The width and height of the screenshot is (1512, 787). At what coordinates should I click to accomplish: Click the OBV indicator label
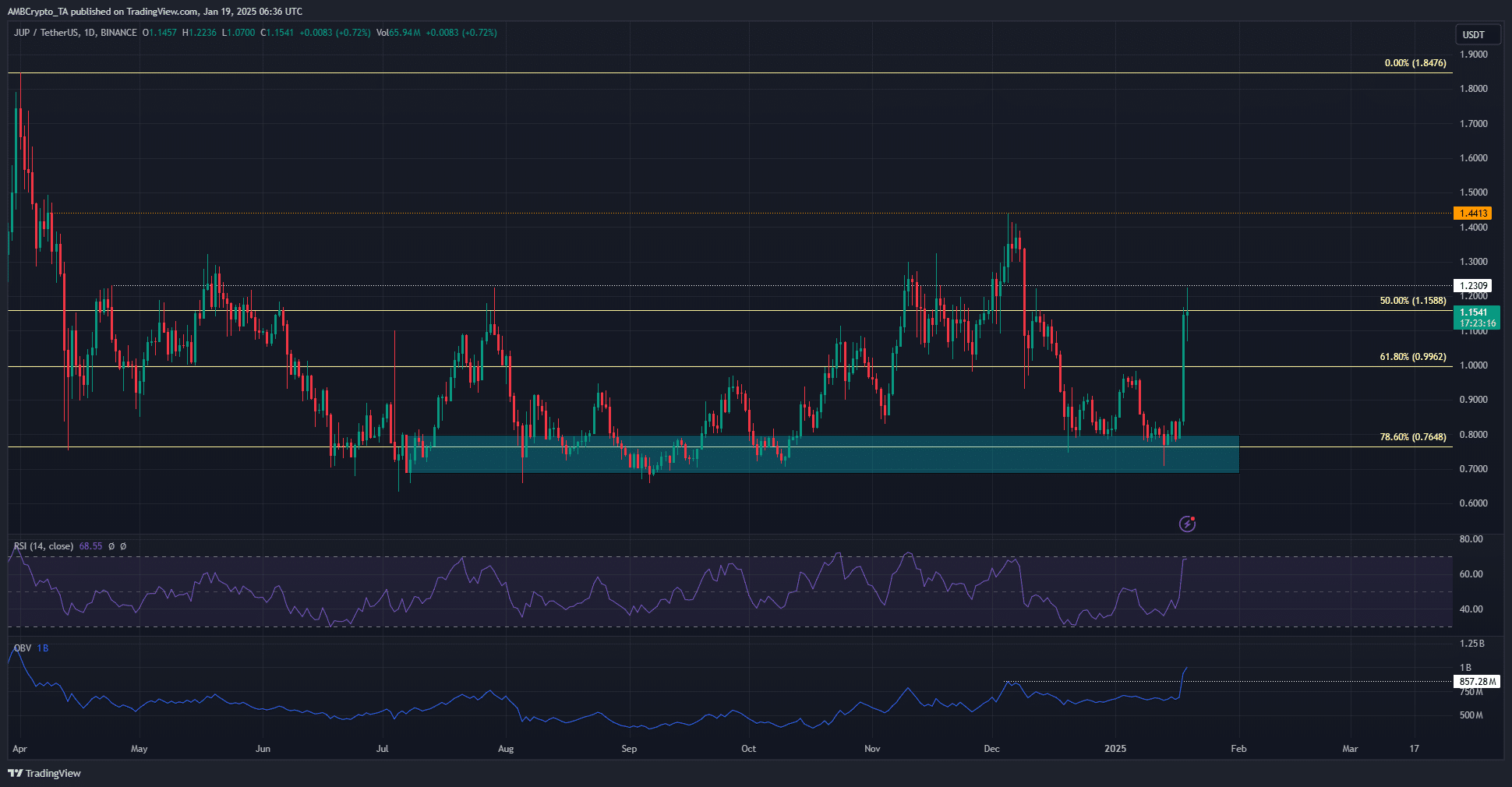pyautogui.click(x=23, y=648)
